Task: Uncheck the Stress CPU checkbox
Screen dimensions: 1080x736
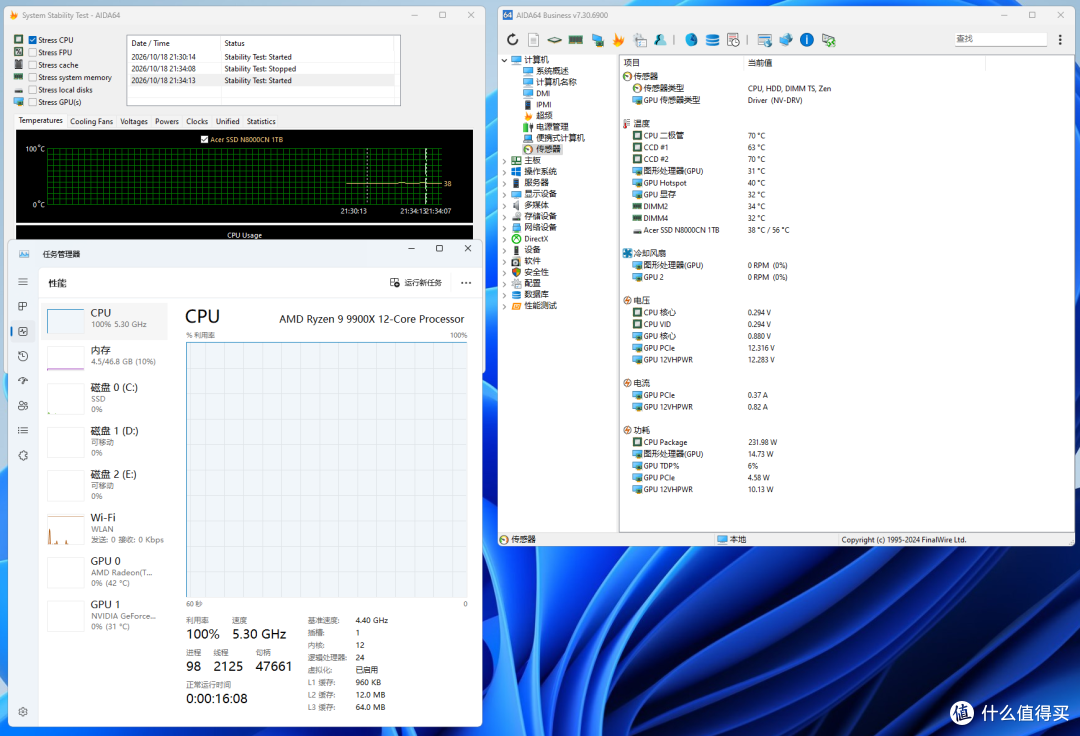Action: tap(32, 40)
